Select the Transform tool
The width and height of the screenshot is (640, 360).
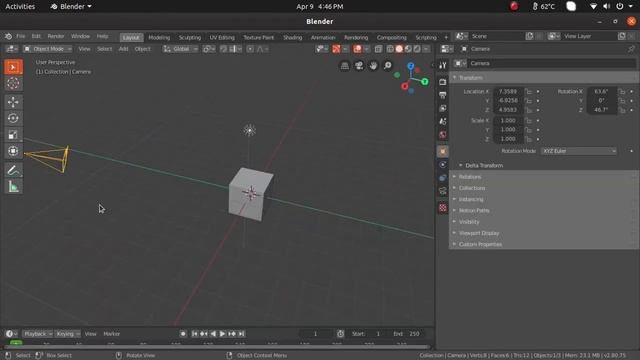[x=13, y=151]
